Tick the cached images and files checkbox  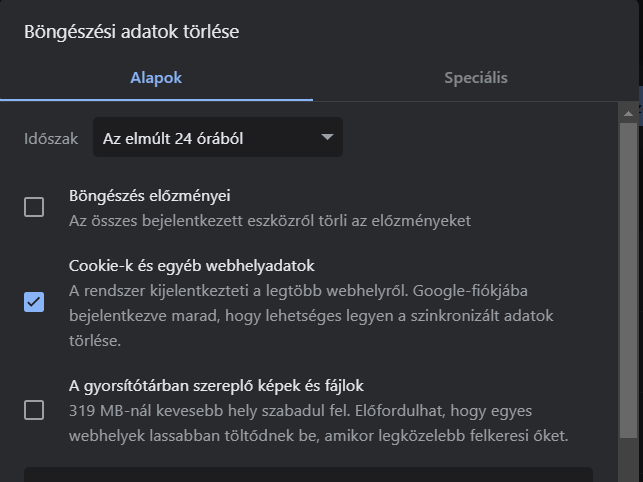(x=34, y=410)
